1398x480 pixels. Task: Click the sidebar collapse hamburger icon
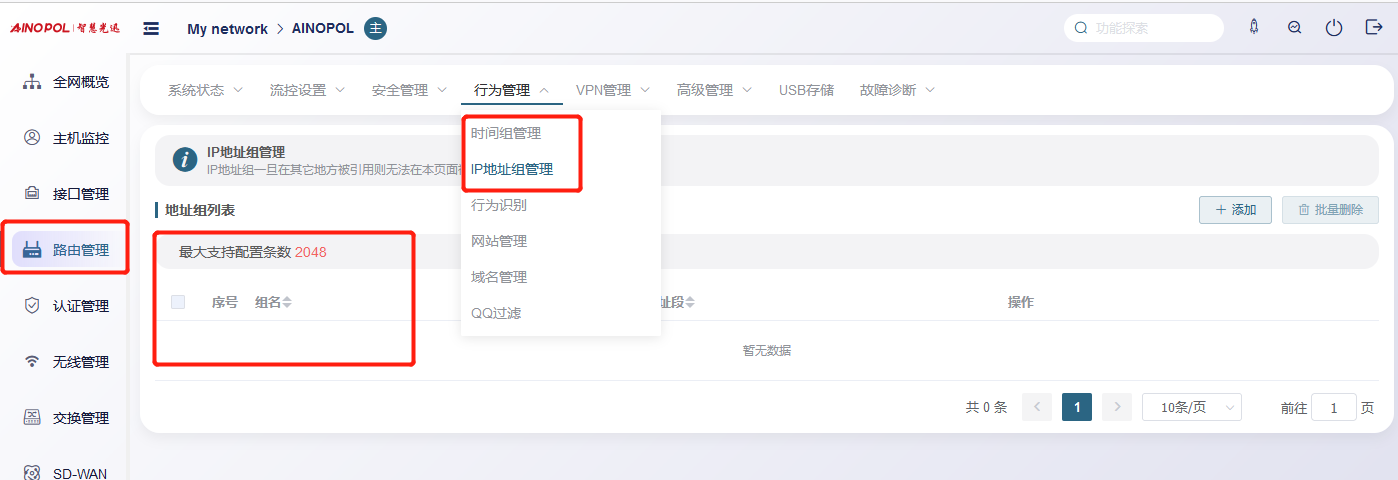[x=152, y=28]
